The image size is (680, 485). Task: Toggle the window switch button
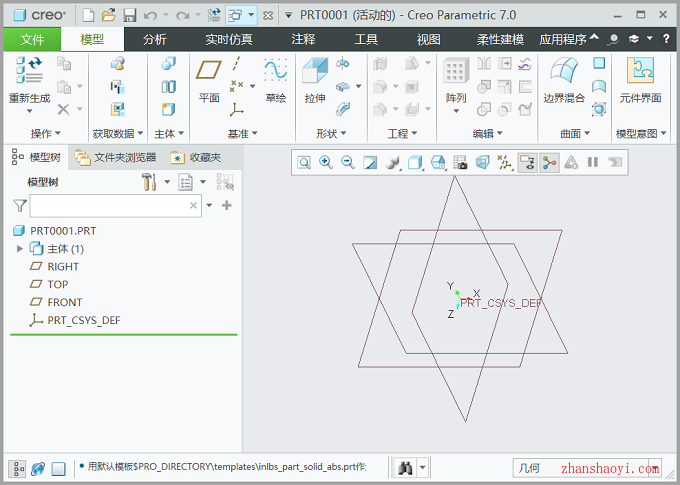click(235, 16)
